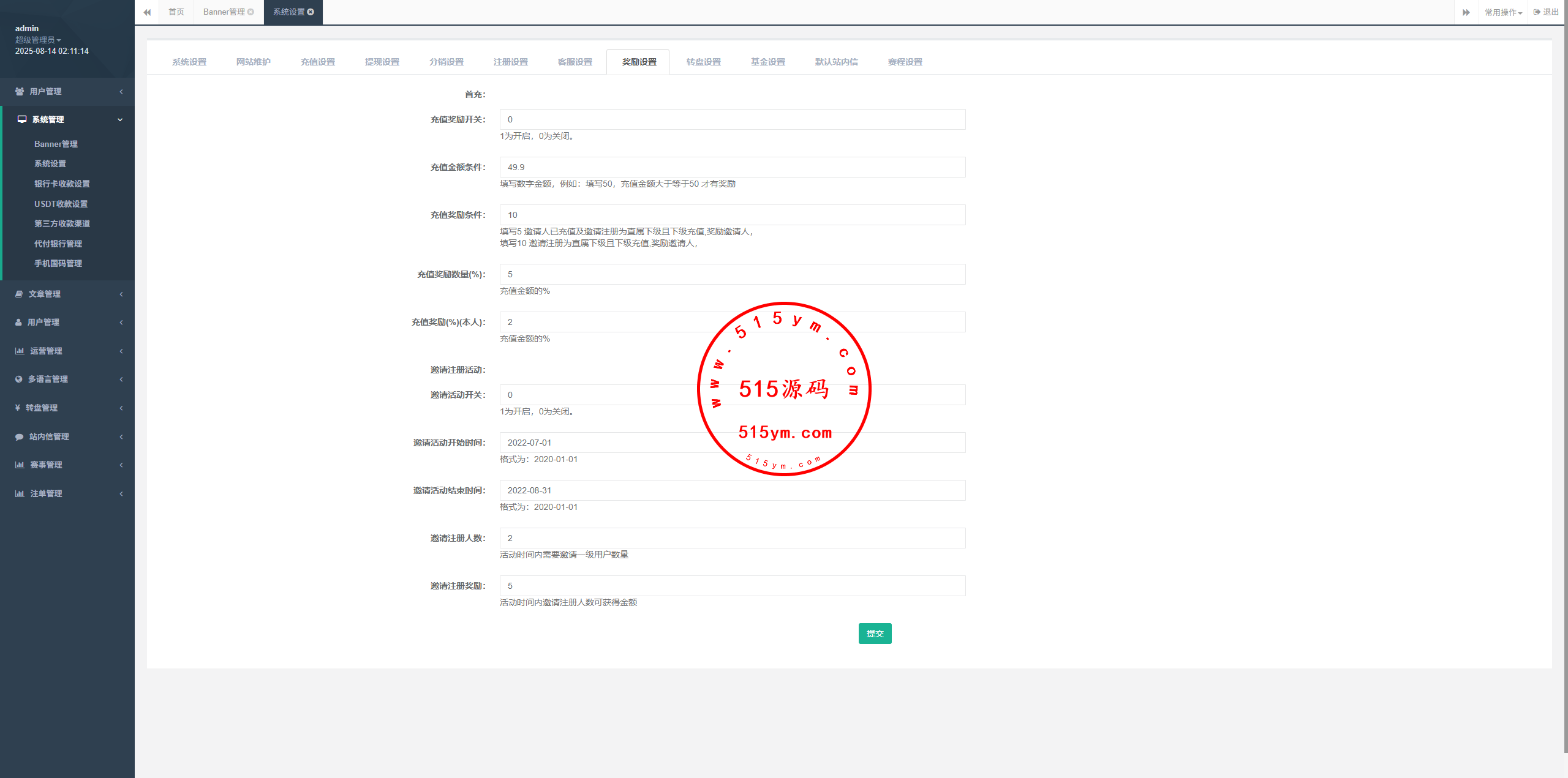Screen dimensions: 1568x778
Task: Open the 超级管理员 user dropdown
Action: click(38, 40)
